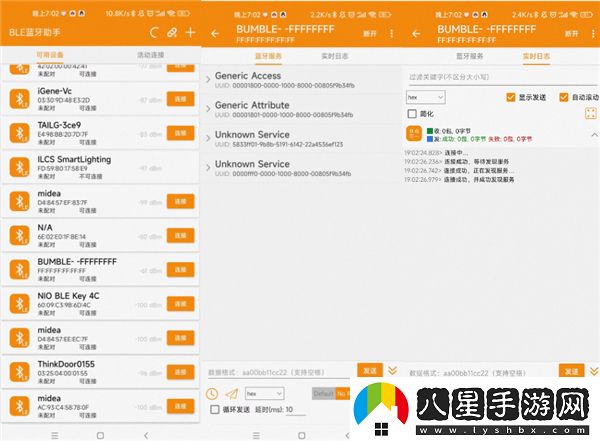Tap the plus add icon

click(x=190, y=34)
